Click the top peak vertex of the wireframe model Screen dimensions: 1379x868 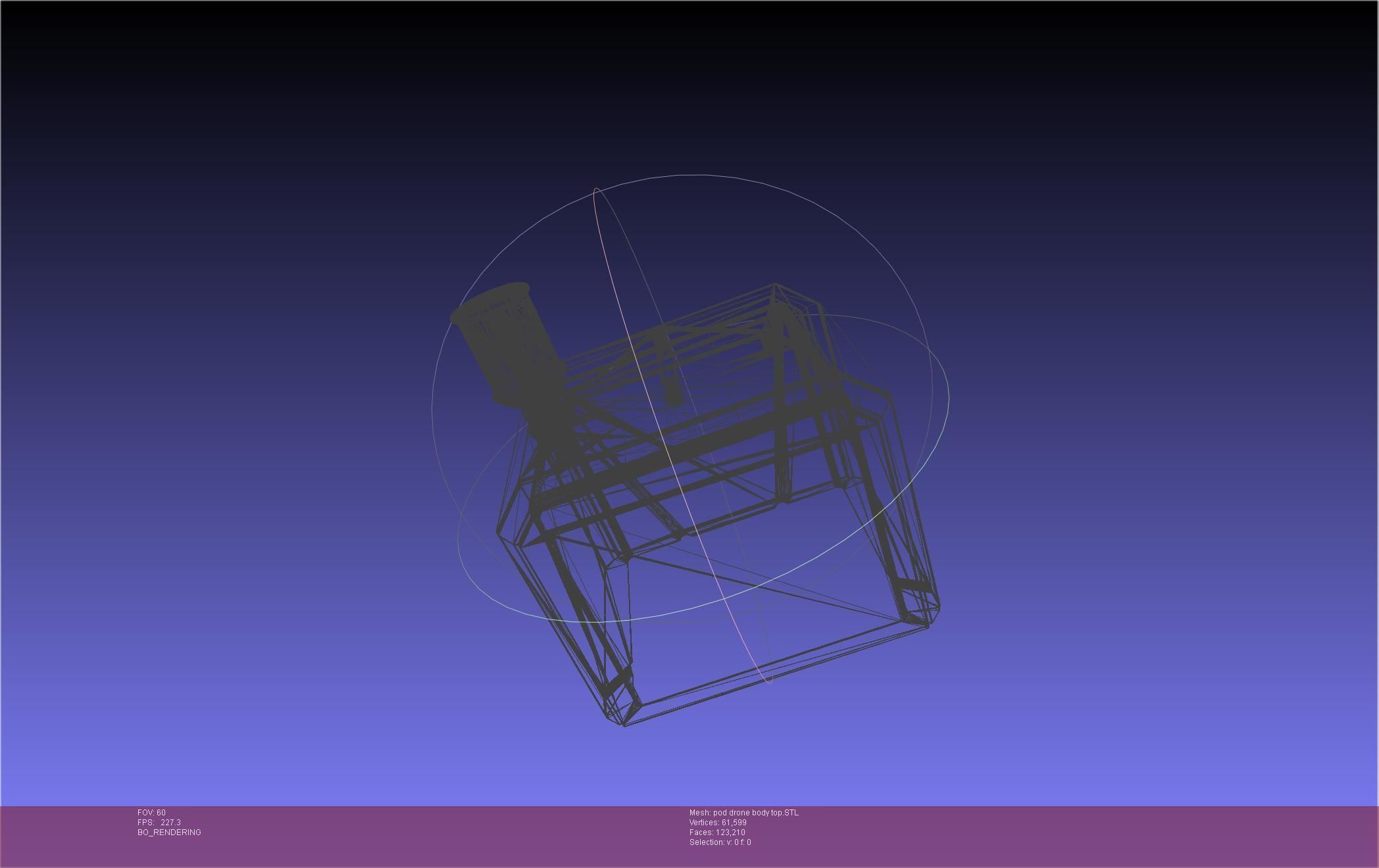775,285
